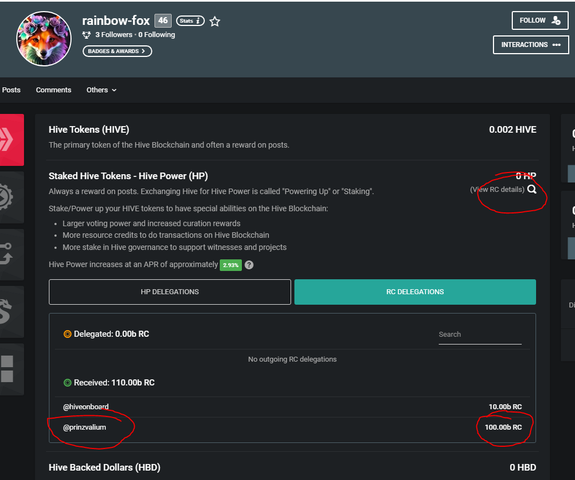Viewport: 575px width, 480px height.
Task: Open the Stats info badge
Action: [x=190, y=21]
